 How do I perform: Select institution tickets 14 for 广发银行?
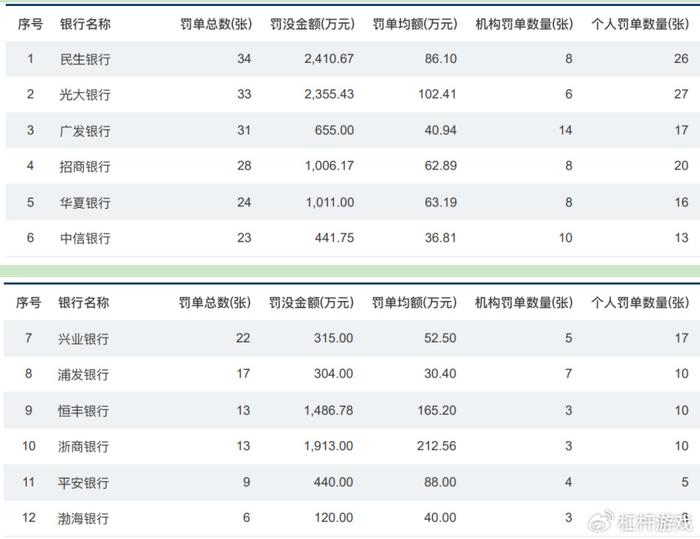(566, 130)
